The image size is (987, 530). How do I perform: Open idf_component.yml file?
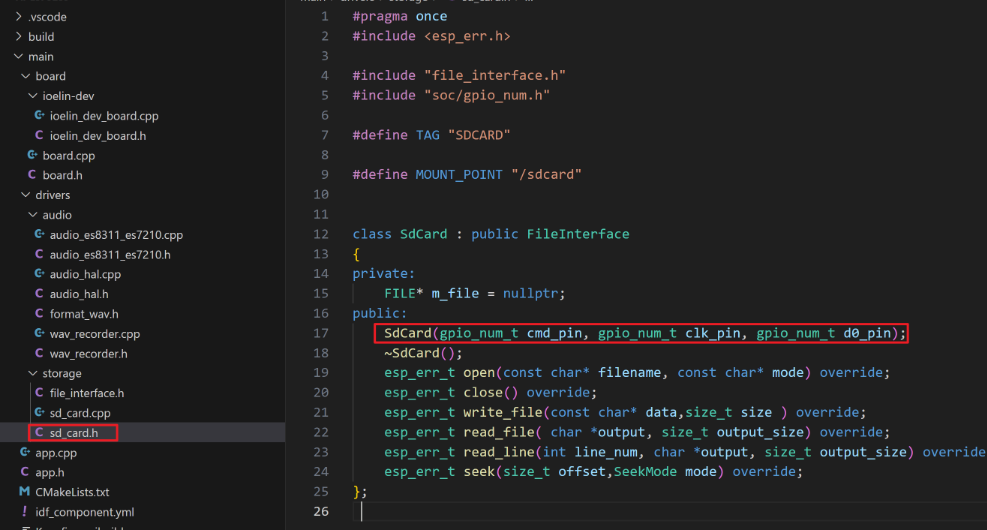(84, 512)
